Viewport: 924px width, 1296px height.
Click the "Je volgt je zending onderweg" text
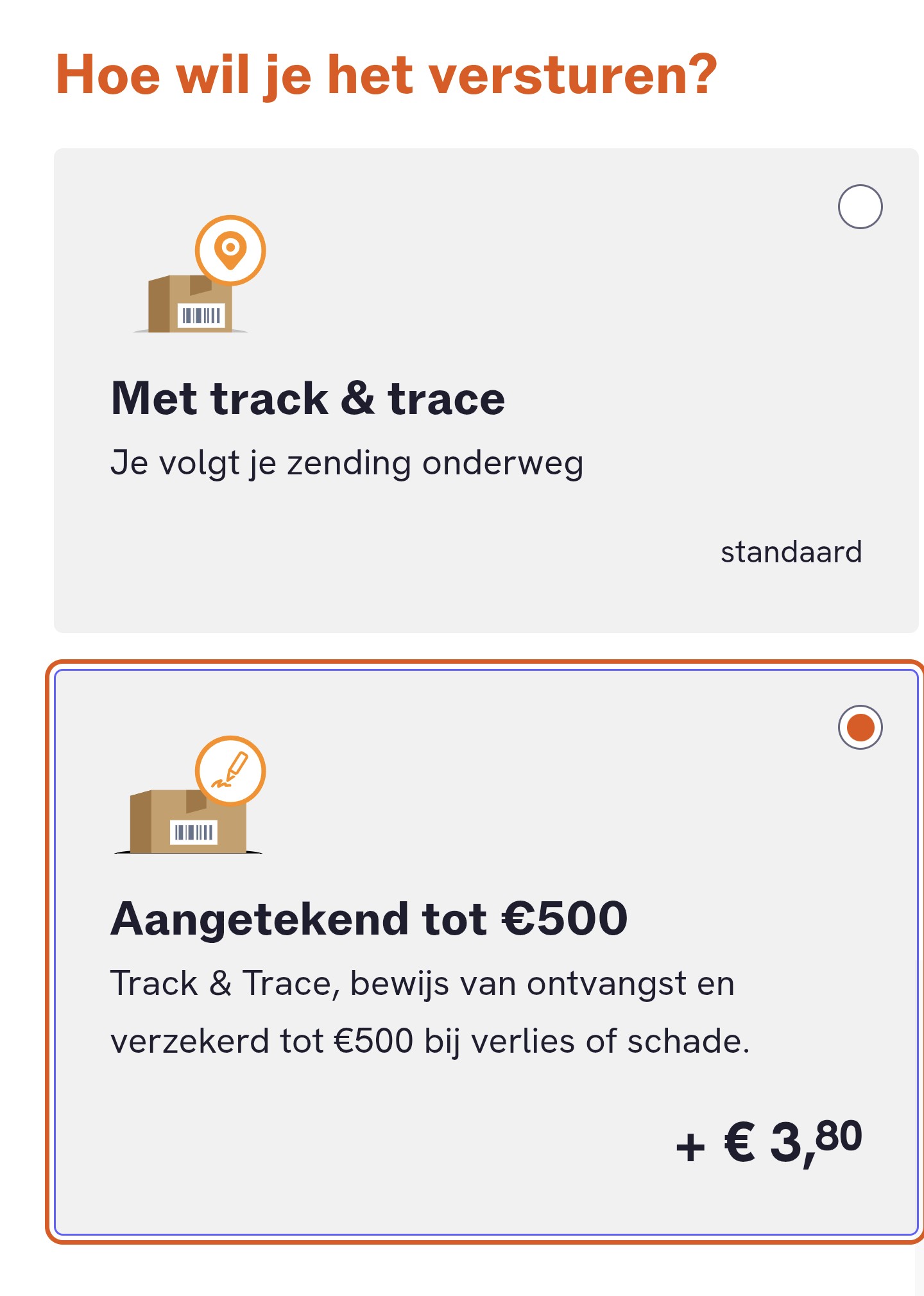(x=346, y=463)
